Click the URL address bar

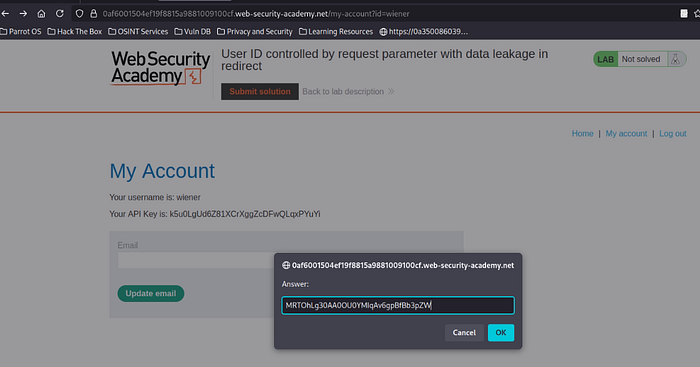click(x=379, y=14)
